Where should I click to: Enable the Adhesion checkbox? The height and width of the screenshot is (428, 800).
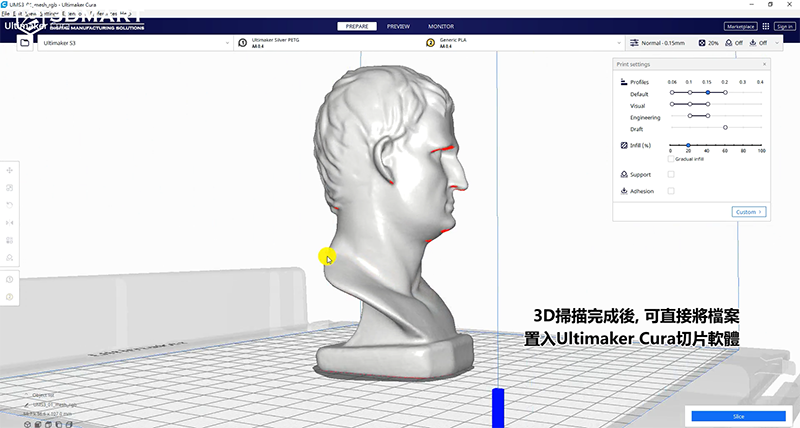point(671,191)
